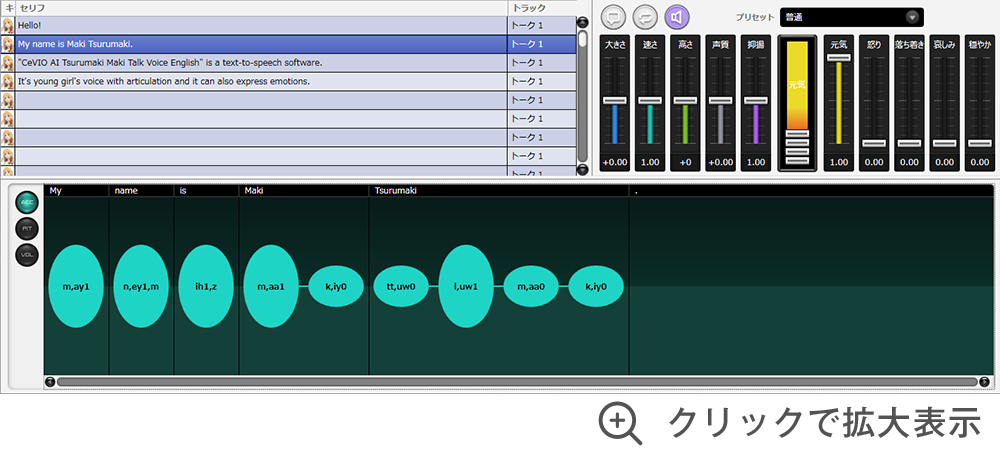The height and width of the screenshot is (459, 1000).
Task: Click the line list scroll-up arrow
Action: pos(582,23)
